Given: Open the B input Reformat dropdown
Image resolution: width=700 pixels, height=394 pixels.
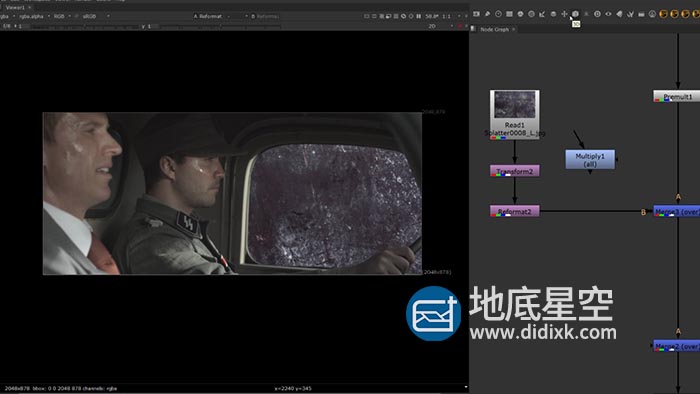Looking at the screenshot, I should pyautogui.click(x=265, y=16).
